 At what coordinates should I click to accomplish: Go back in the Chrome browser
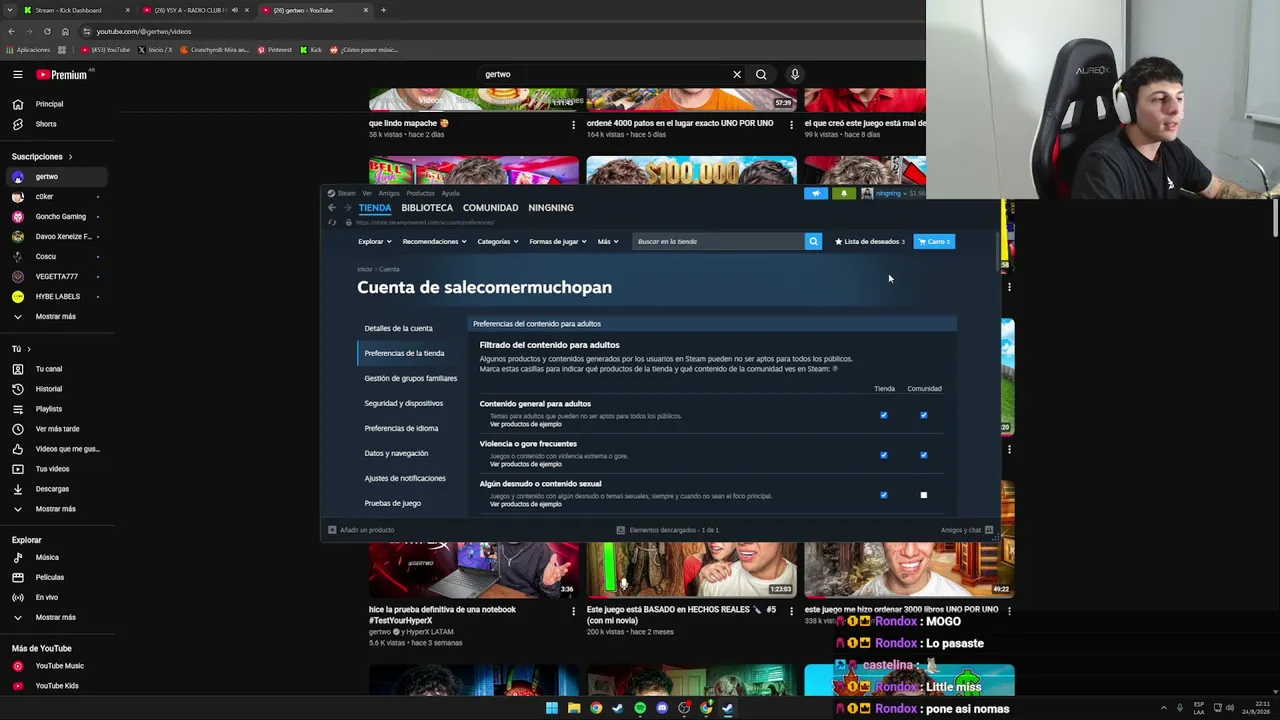pyautogui.click(x=11, y=31)
